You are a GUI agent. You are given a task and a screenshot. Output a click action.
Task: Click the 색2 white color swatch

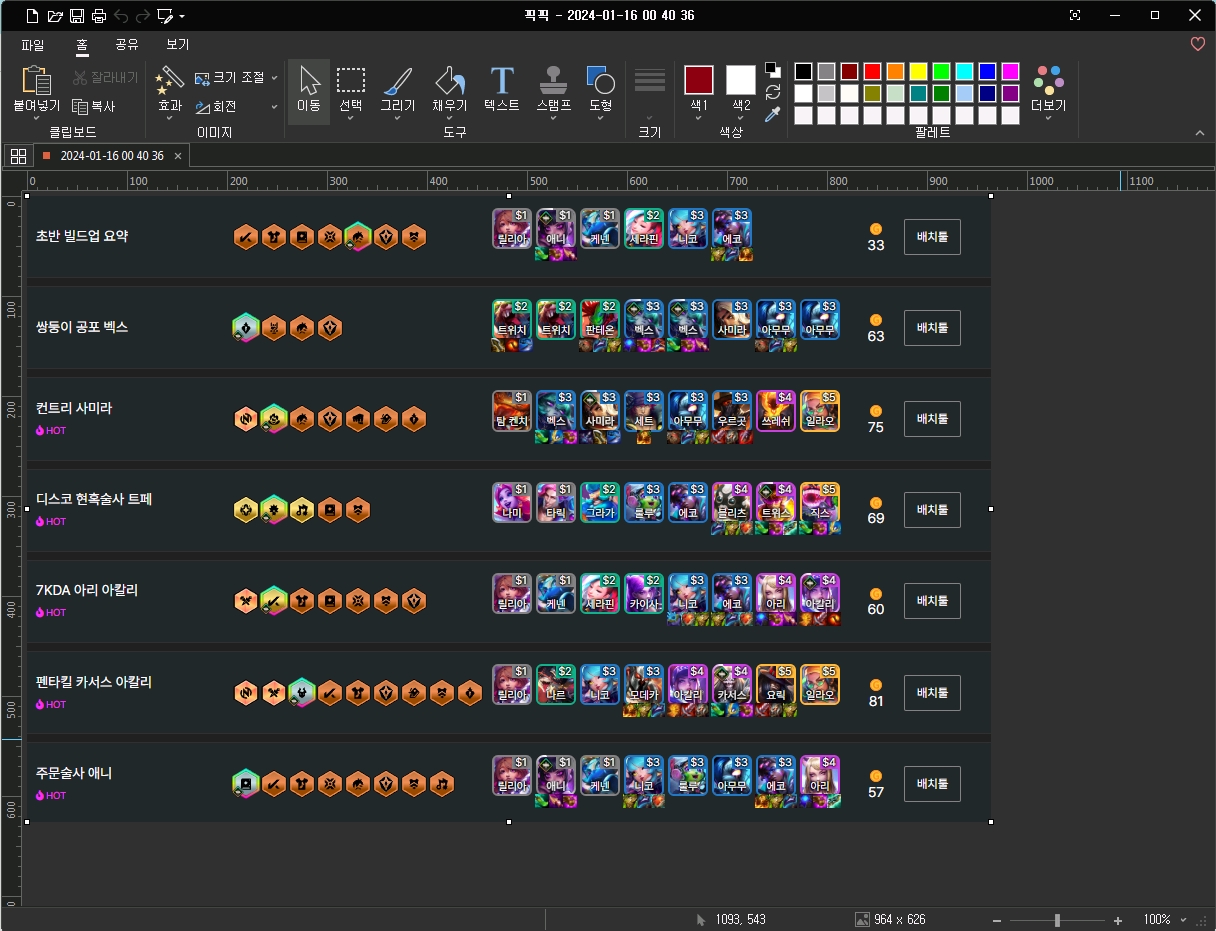pos(741,80)
